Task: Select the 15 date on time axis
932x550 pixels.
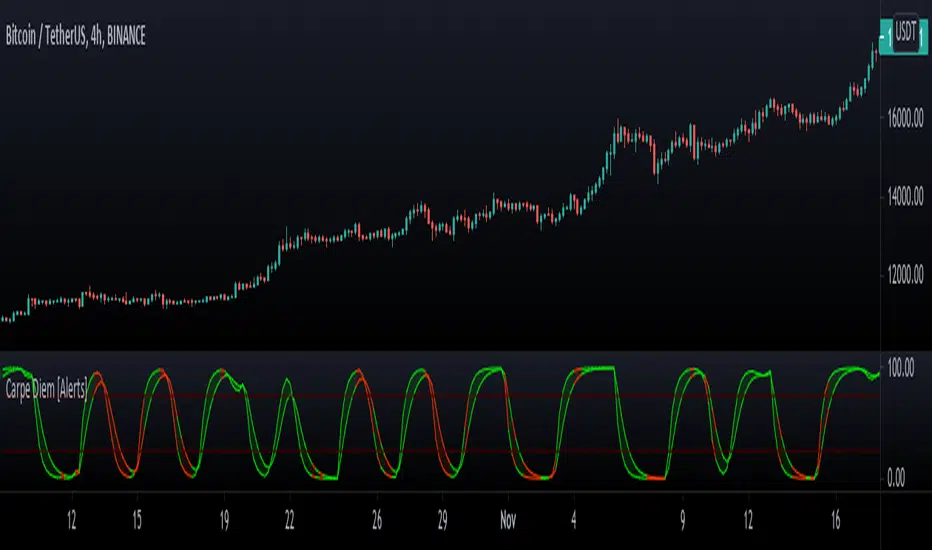Action: tap(136, 522)
